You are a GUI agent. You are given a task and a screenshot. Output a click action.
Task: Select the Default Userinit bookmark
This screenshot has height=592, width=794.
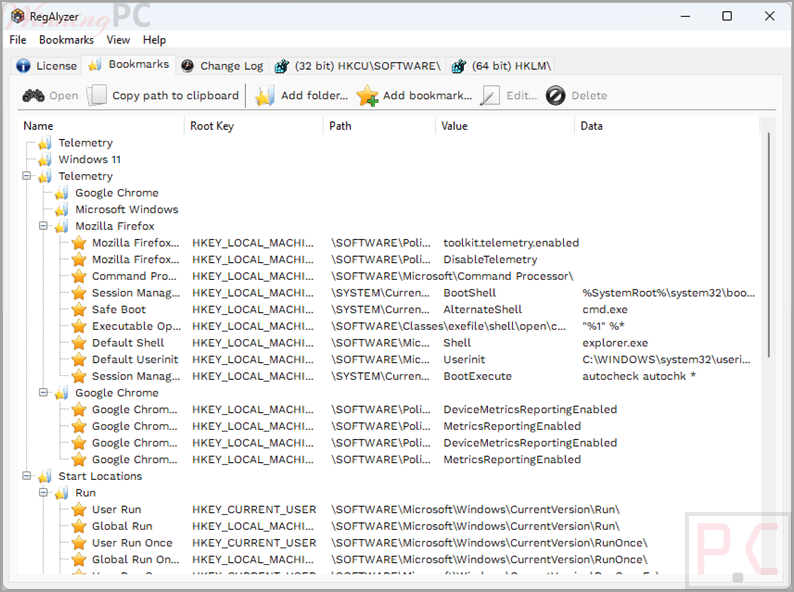click(135, 360)
